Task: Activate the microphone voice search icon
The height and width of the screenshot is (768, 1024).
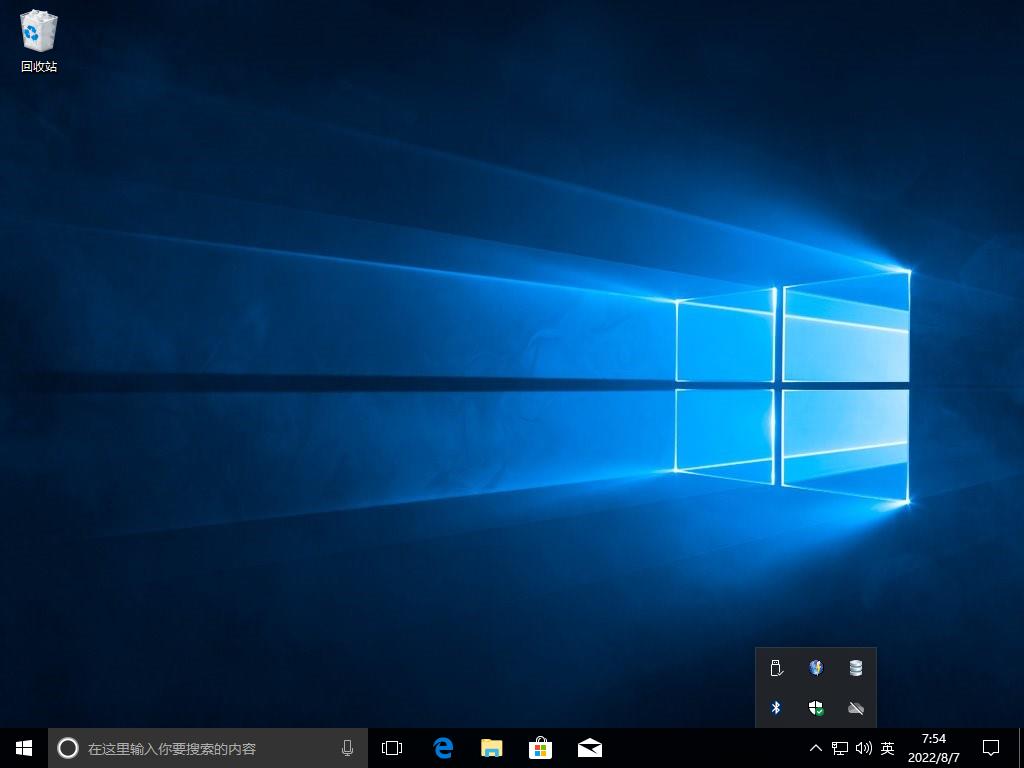Action: pyautogui.click(x=347, y=748)
